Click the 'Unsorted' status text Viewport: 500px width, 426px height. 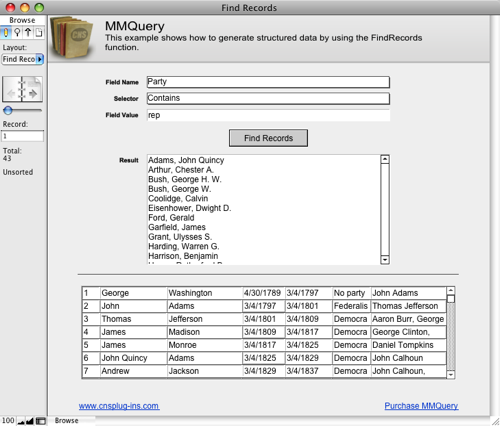(18, 172)
